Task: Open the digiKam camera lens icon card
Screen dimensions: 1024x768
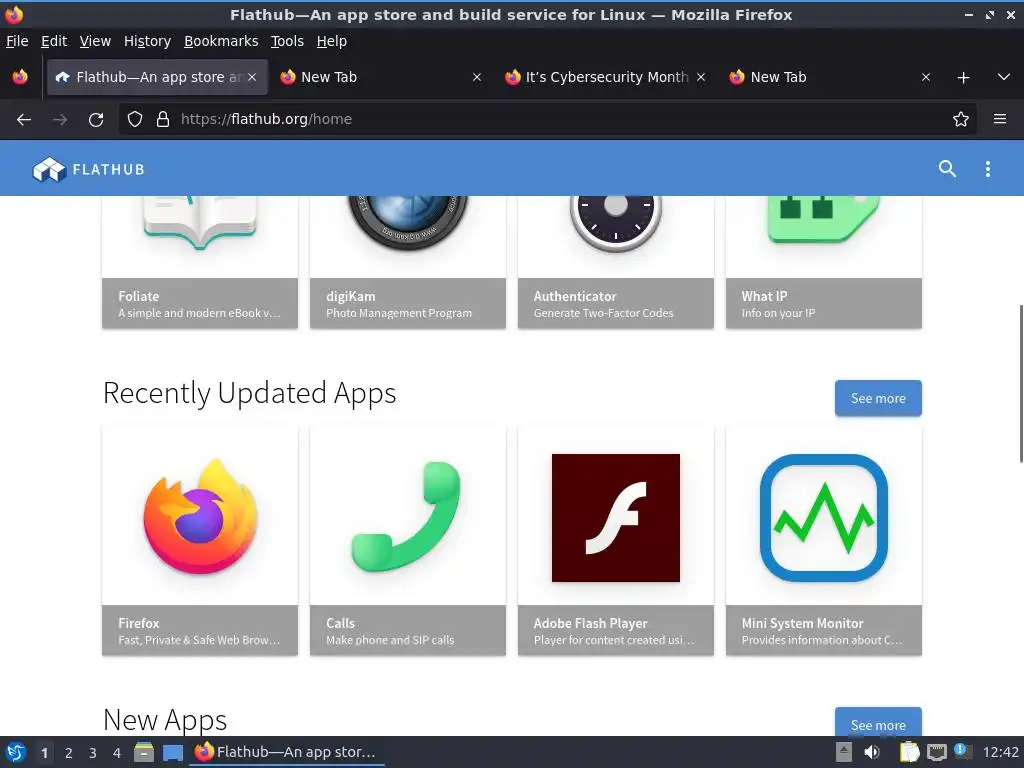Action: (x=408, y=222)
